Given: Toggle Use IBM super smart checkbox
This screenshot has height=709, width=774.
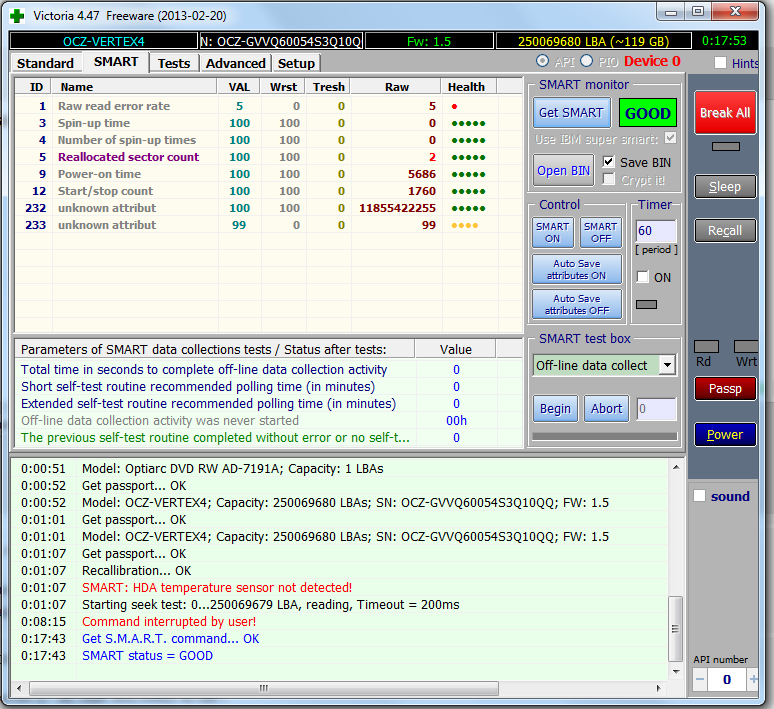Looking at the screenshot, I should 670,138.
